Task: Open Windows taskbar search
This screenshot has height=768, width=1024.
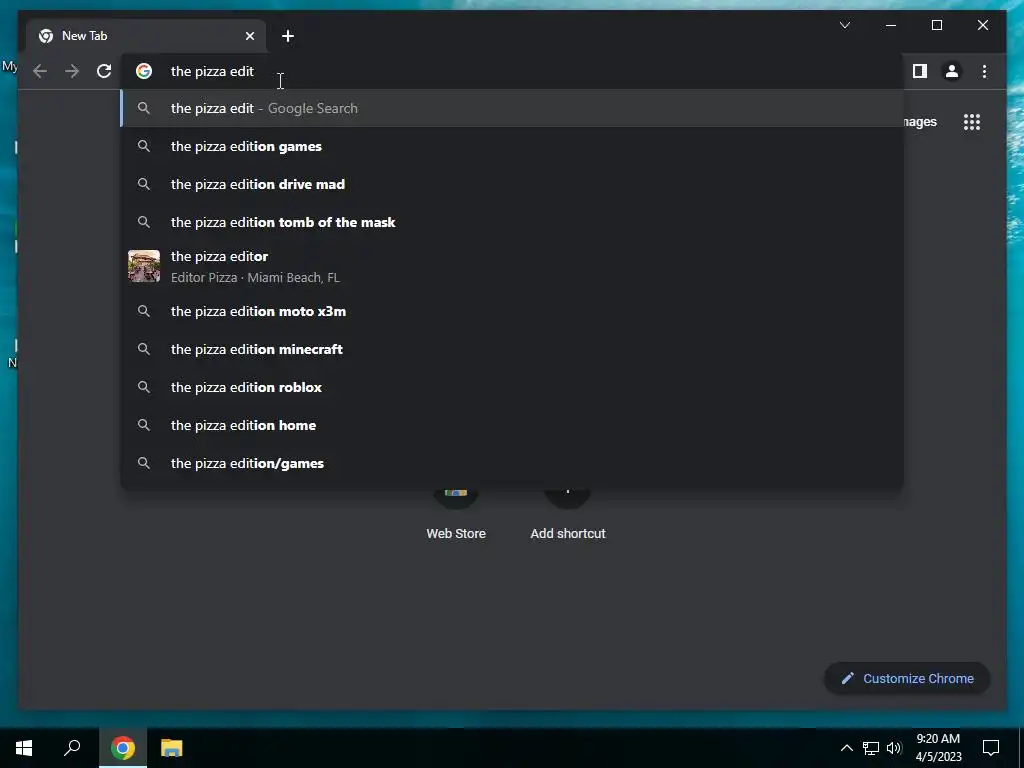Action: [x=72, y=748]
